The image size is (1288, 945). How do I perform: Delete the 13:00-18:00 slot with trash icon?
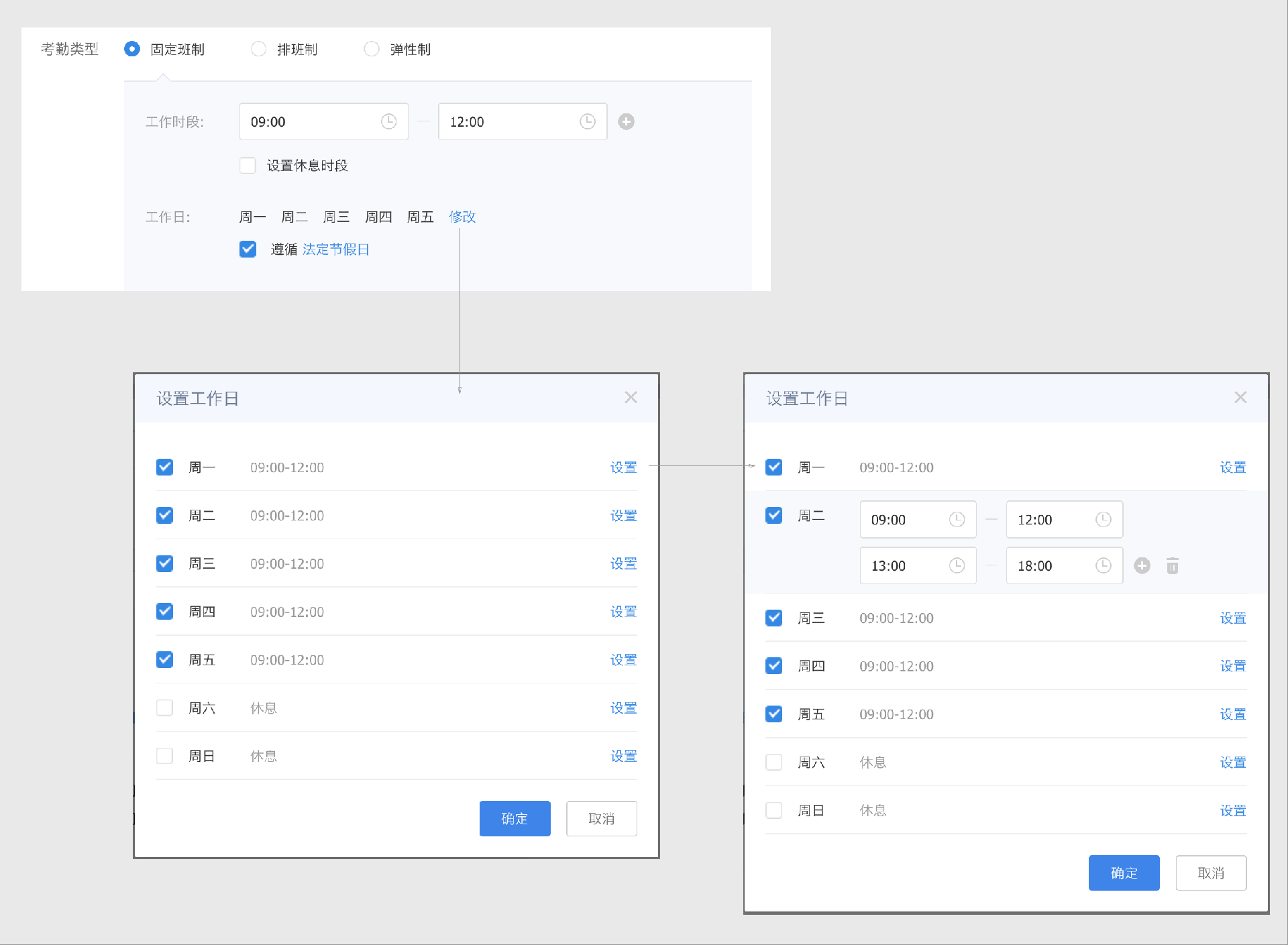pos(1173,565)
